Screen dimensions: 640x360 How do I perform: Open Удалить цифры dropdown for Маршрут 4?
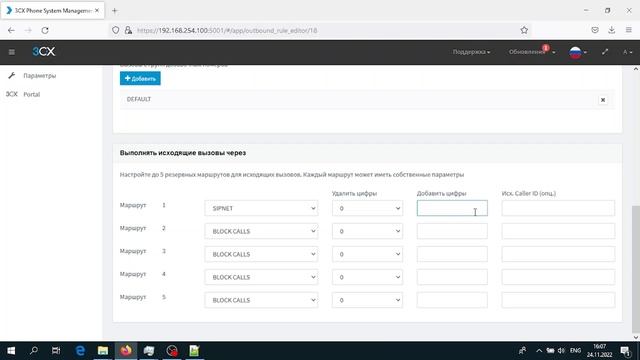pyautogui.click(x=367, y=277)
